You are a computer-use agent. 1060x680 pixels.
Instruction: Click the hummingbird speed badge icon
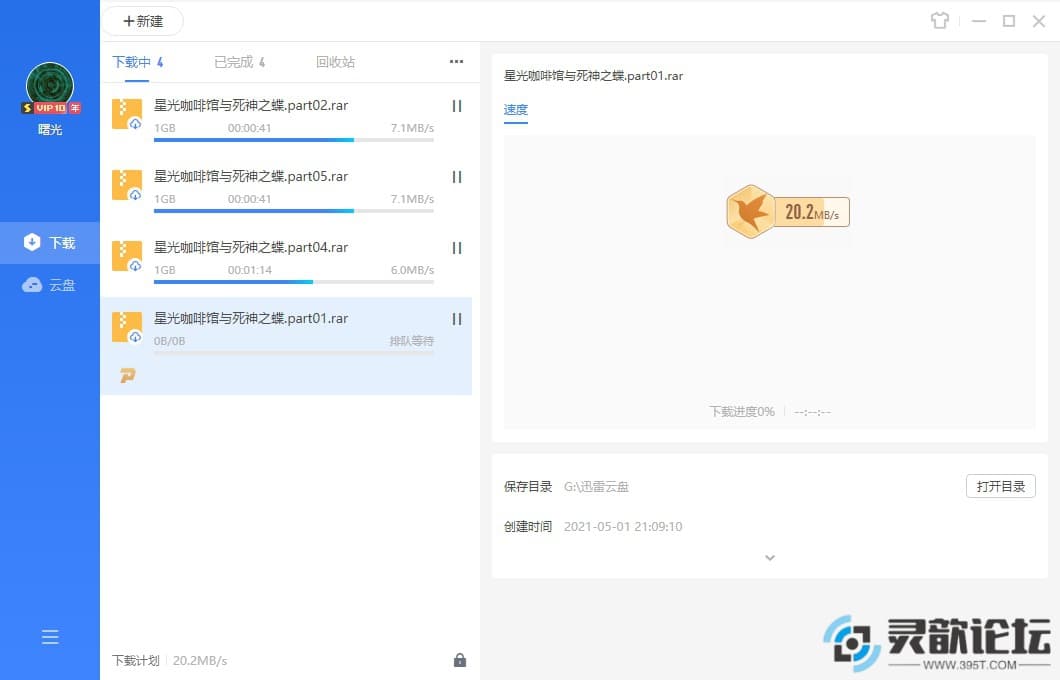click(750, 212)
